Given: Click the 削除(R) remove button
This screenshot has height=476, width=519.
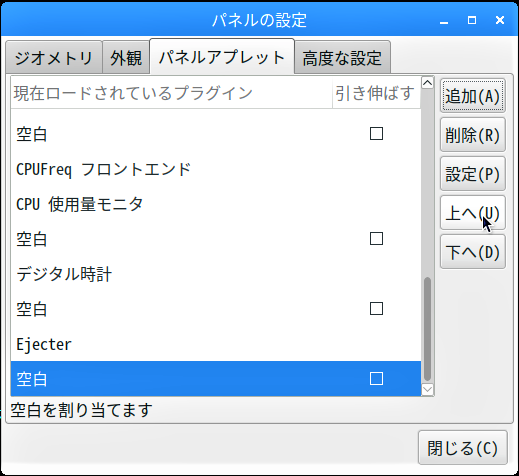Looking at the screenshot, I should [x=473, y=135].
